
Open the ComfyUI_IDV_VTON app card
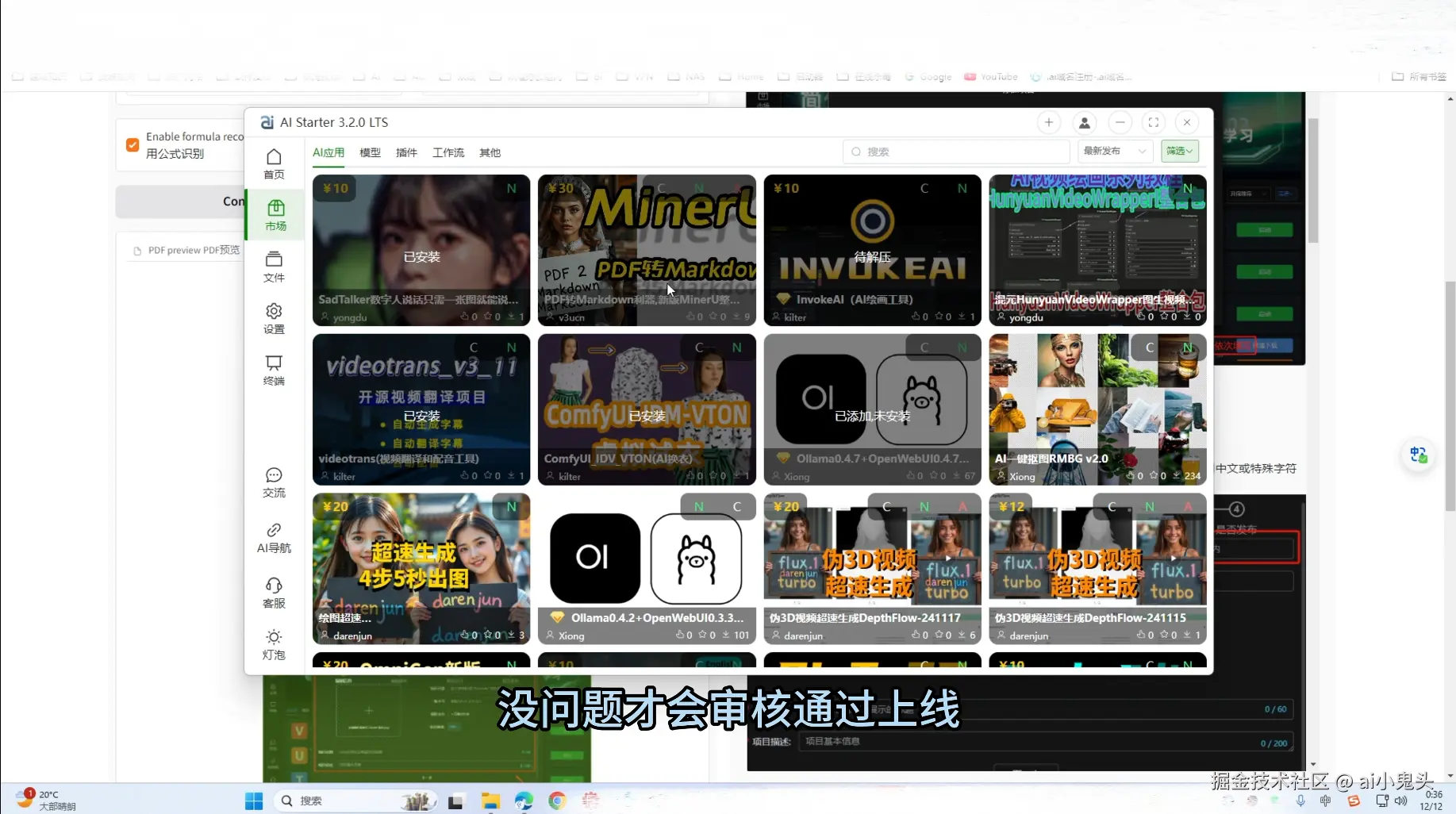[647, 409]
